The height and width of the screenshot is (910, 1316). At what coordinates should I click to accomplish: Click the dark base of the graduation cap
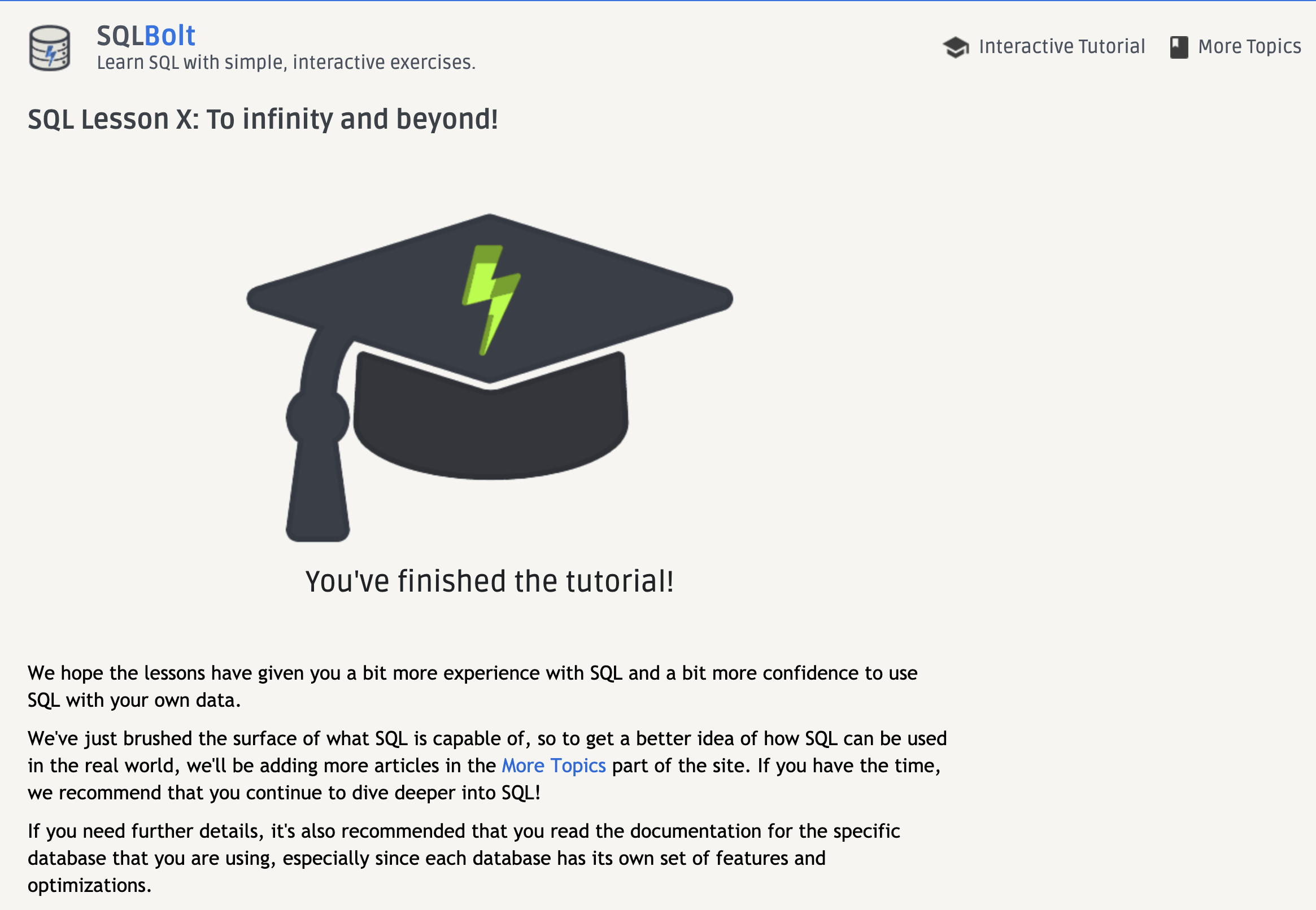click(491, 434)
